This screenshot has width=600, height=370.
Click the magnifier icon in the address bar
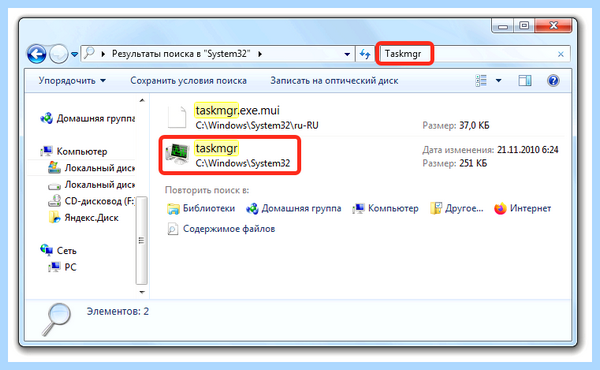tap(89, 54)
